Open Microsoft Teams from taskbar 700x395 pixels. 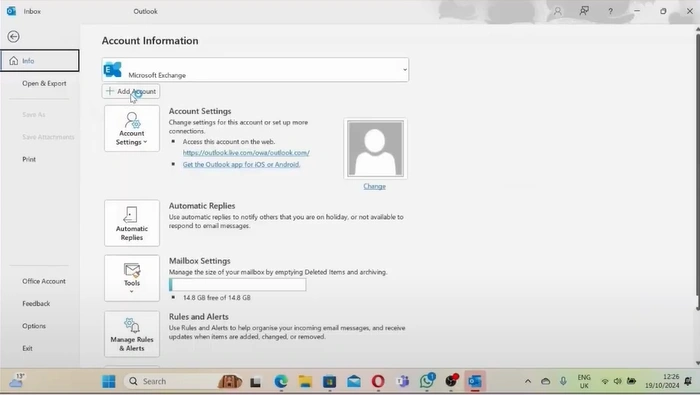coord(402,382)
